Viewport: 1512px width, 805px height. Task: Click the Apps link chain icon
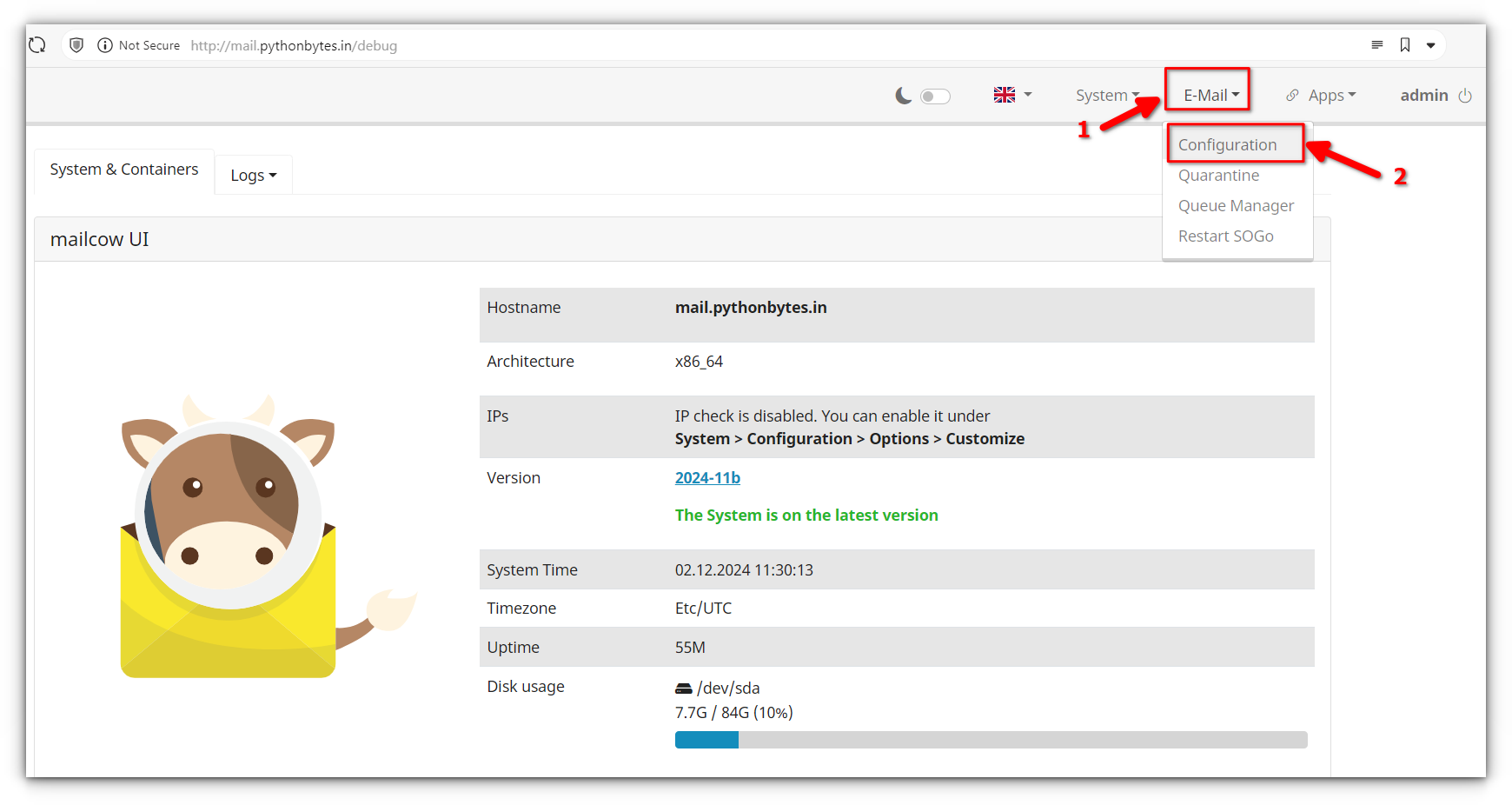coord(1294,95)
